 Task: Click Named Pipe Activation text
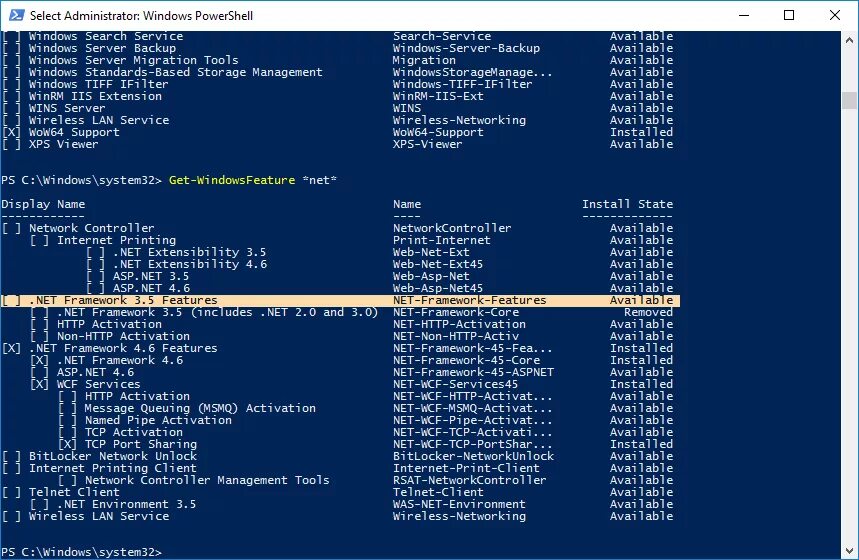[158, 420]
